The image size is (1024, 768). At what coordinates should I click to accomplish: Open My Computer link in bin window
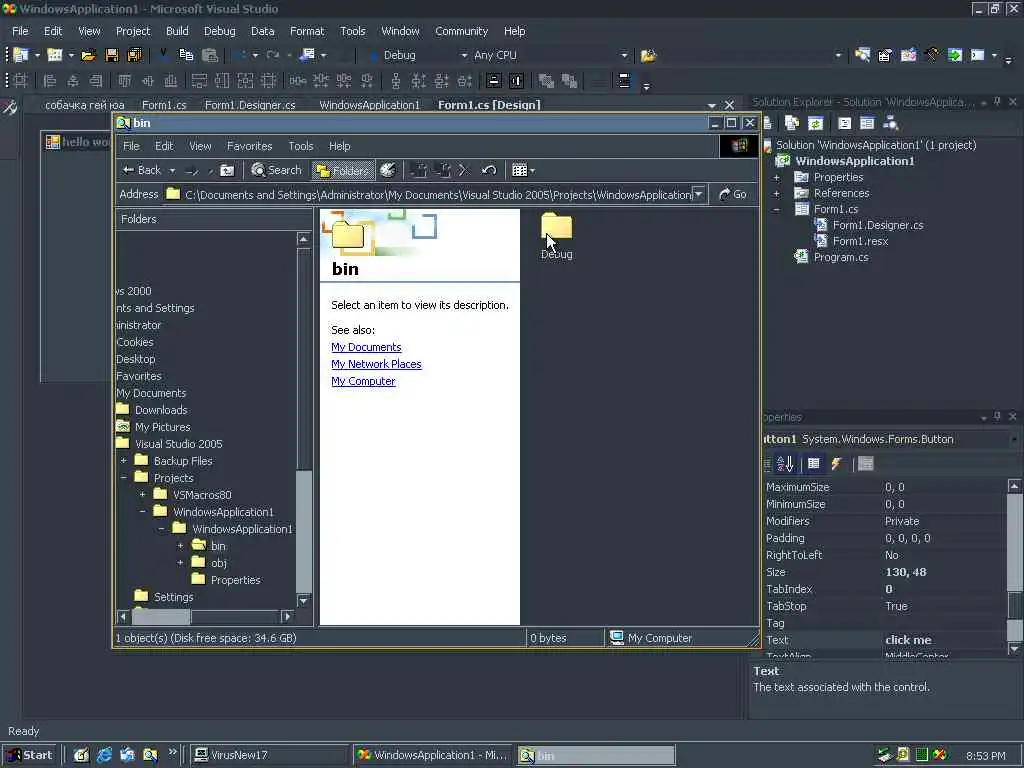(x=363, y=381)
